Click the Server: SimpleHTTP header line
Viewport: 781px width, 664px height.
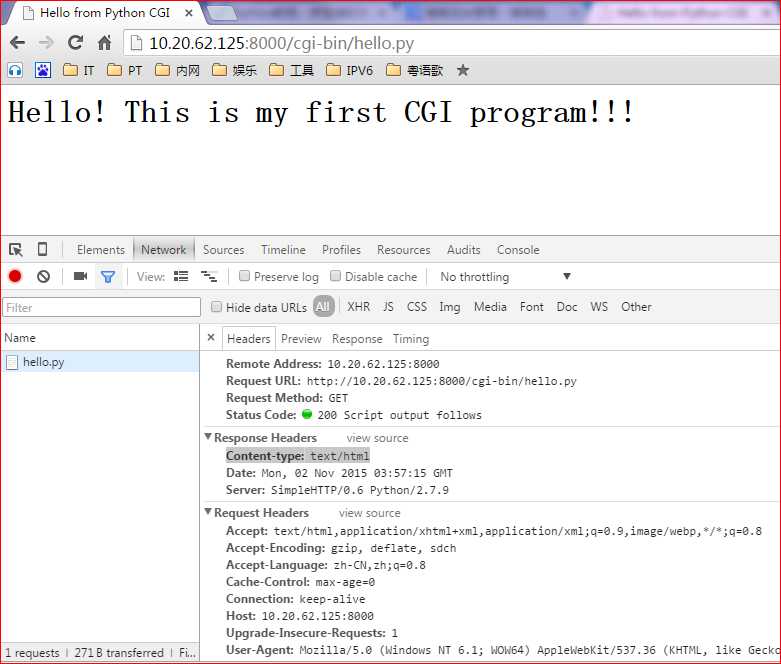(337, 490)
